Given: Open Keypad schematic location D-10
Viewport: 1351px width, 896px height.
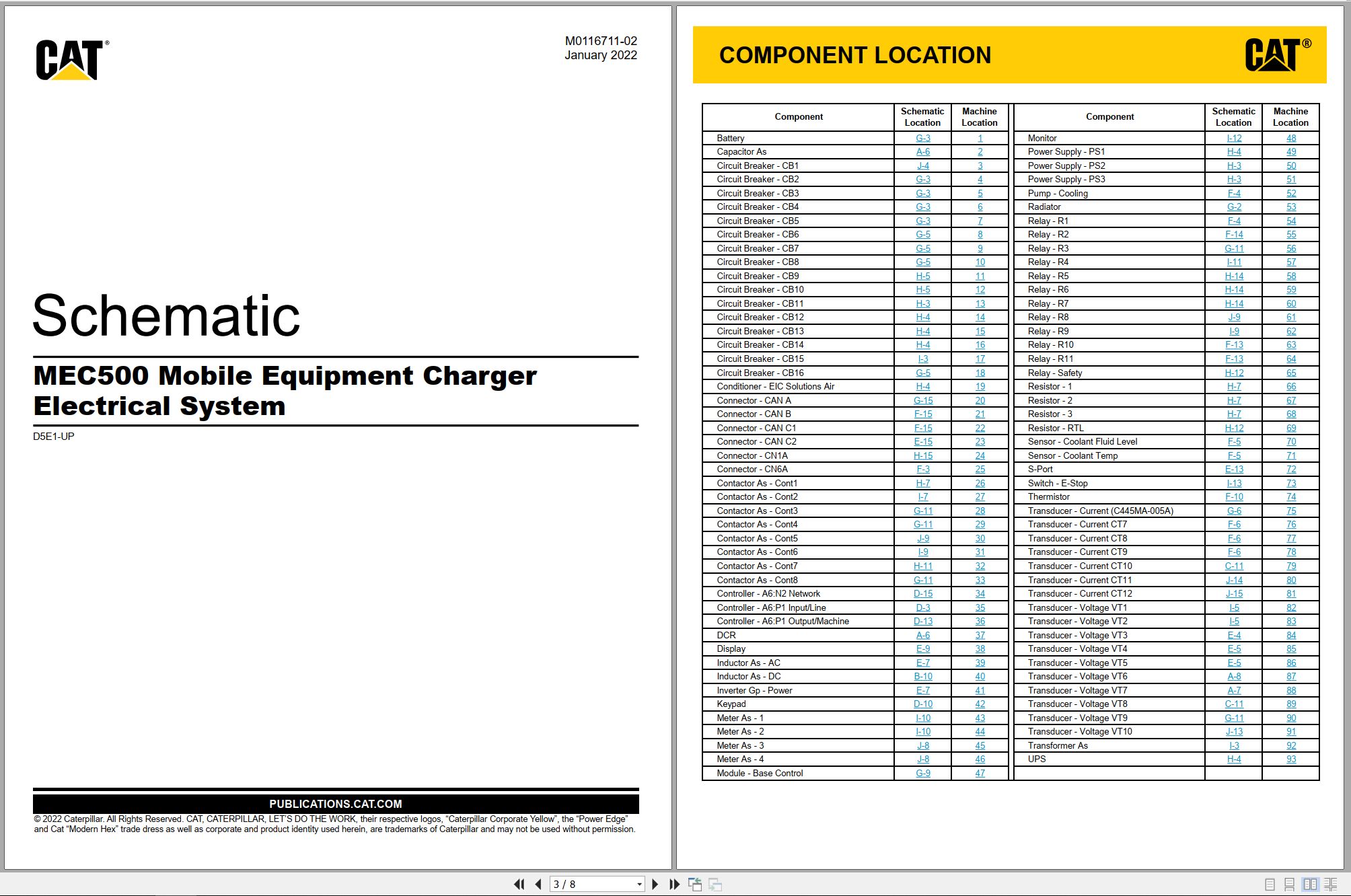Looking at the screenshot, I should (x=922, y=704).
